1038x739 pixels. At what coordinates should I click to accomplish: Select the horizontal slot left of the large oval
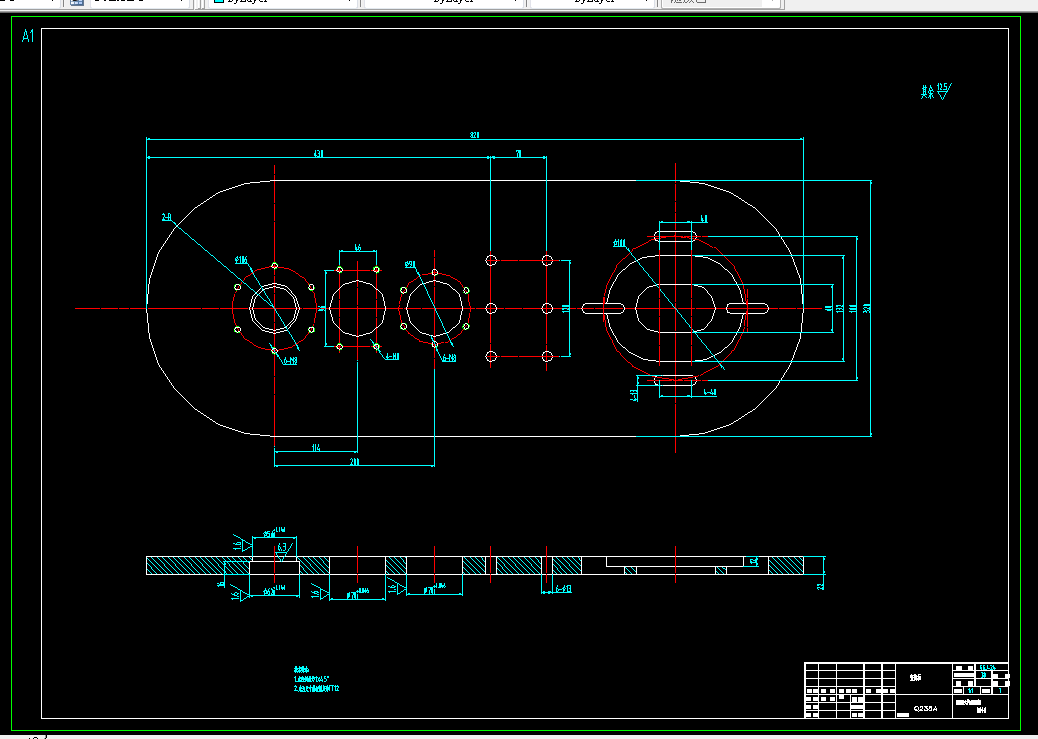603,309
